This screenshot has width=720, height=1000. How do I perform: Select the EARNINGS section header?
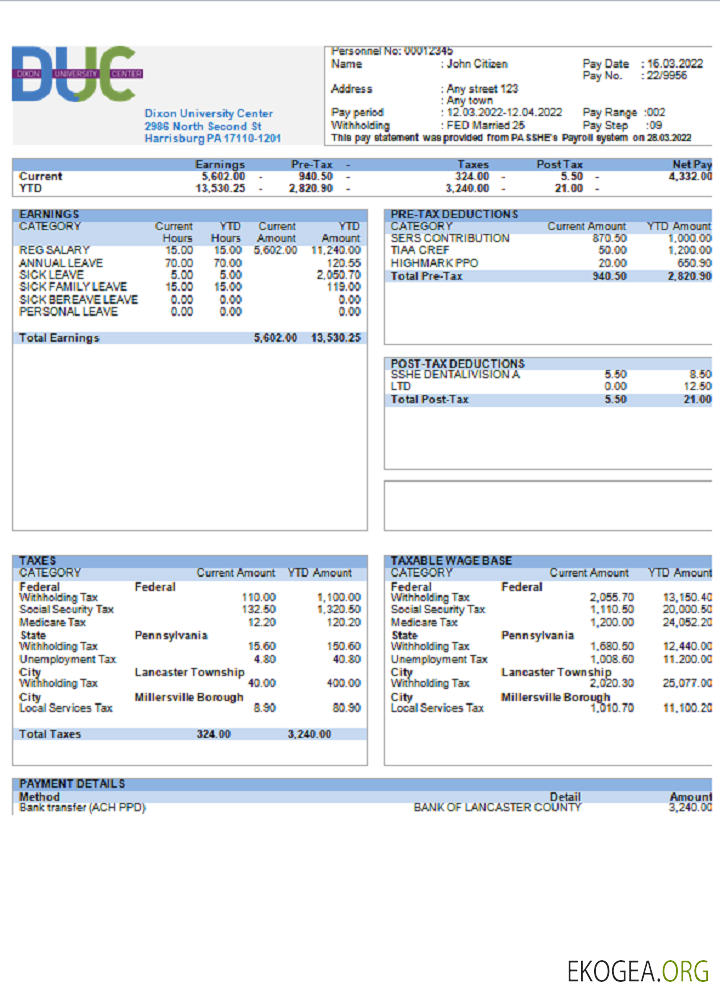[50, 214]
